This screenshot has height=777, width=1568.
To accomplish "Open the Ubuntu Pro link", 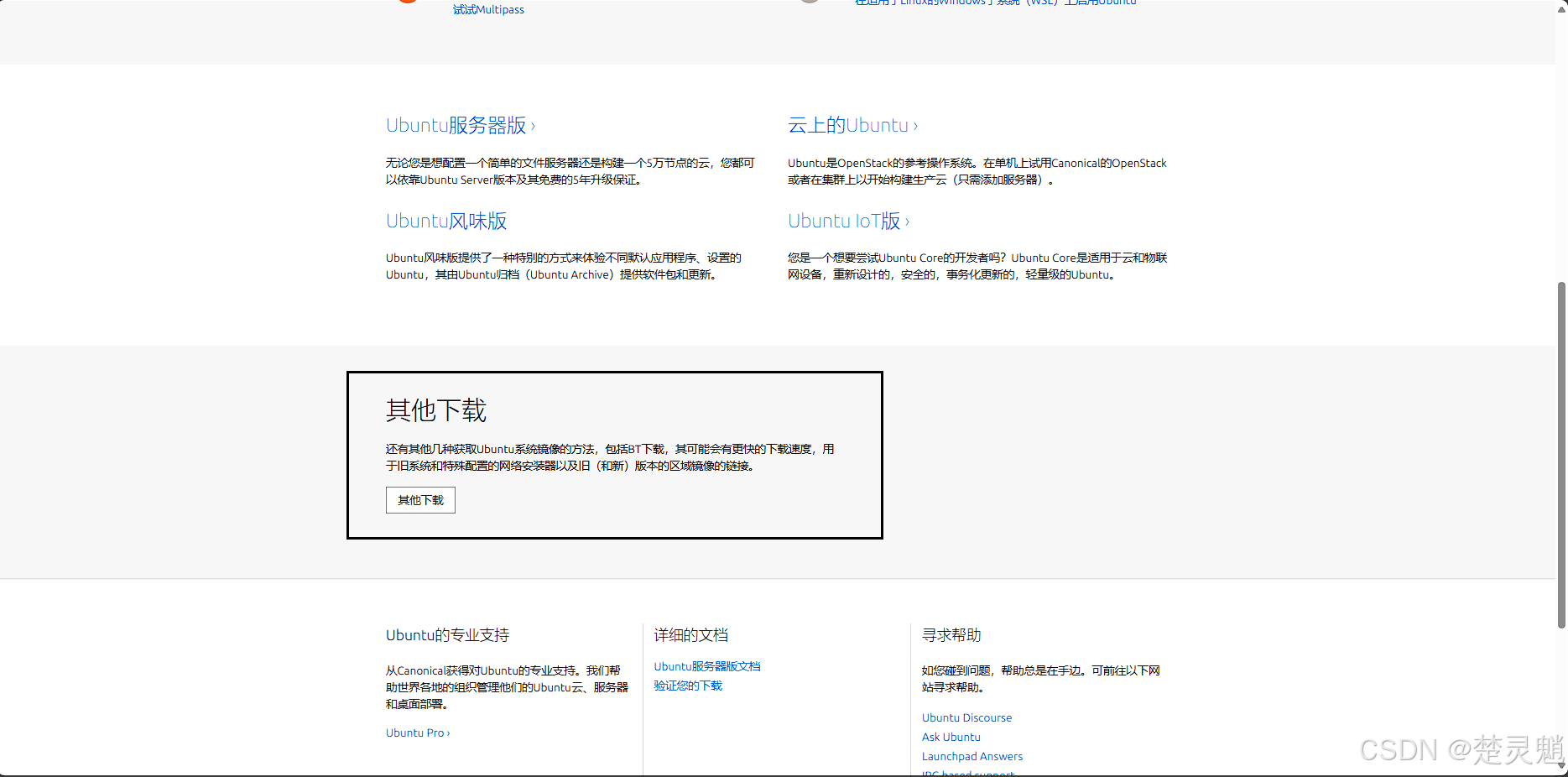I will (x=418, y=733).
